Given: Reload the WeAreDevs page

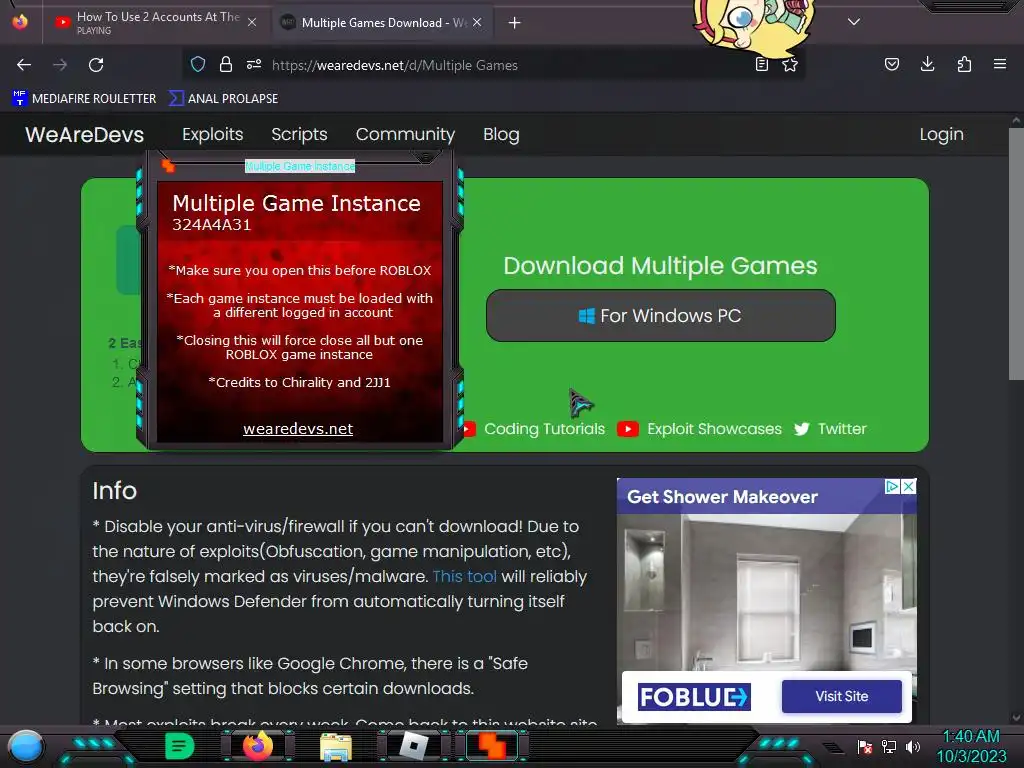Looking at the screenshot, I should (x=96, y=65).
